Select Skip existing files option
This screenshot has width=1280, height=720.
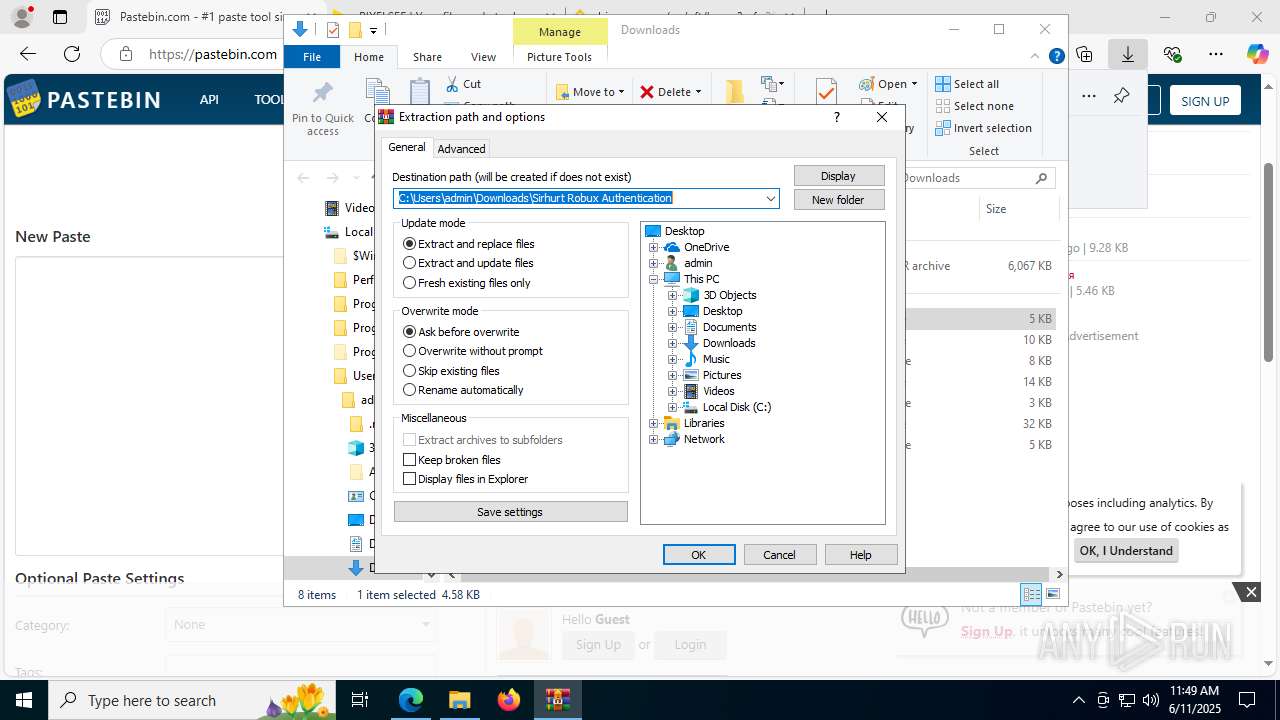click(451, 371)
